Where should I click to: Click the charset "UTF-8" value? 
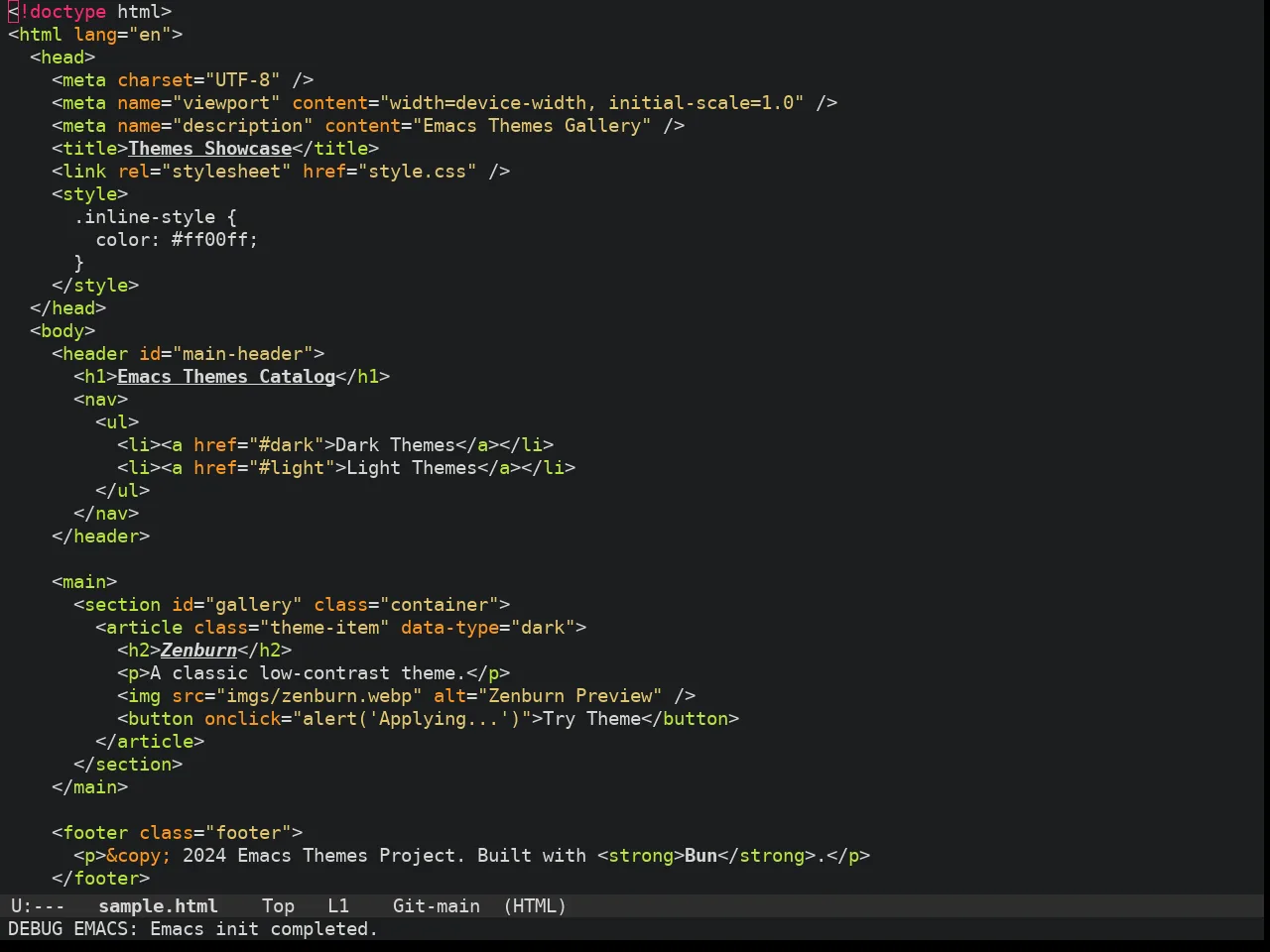pyautogui.click(x=243, y=79)
